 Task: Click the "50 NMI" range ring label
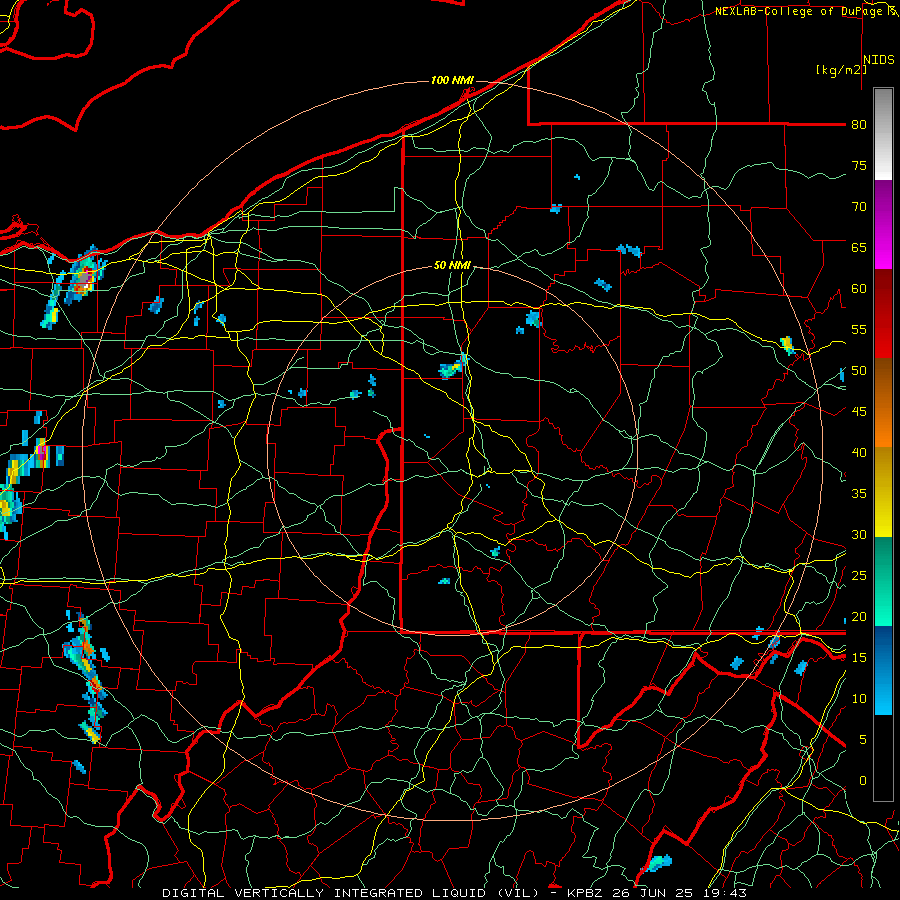452,265
